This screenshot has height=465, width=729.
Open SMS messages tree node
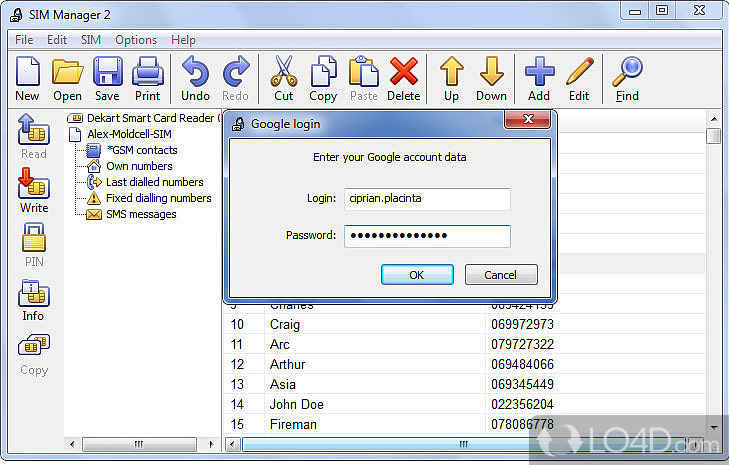pyautogui.click(x=140, y=214)
